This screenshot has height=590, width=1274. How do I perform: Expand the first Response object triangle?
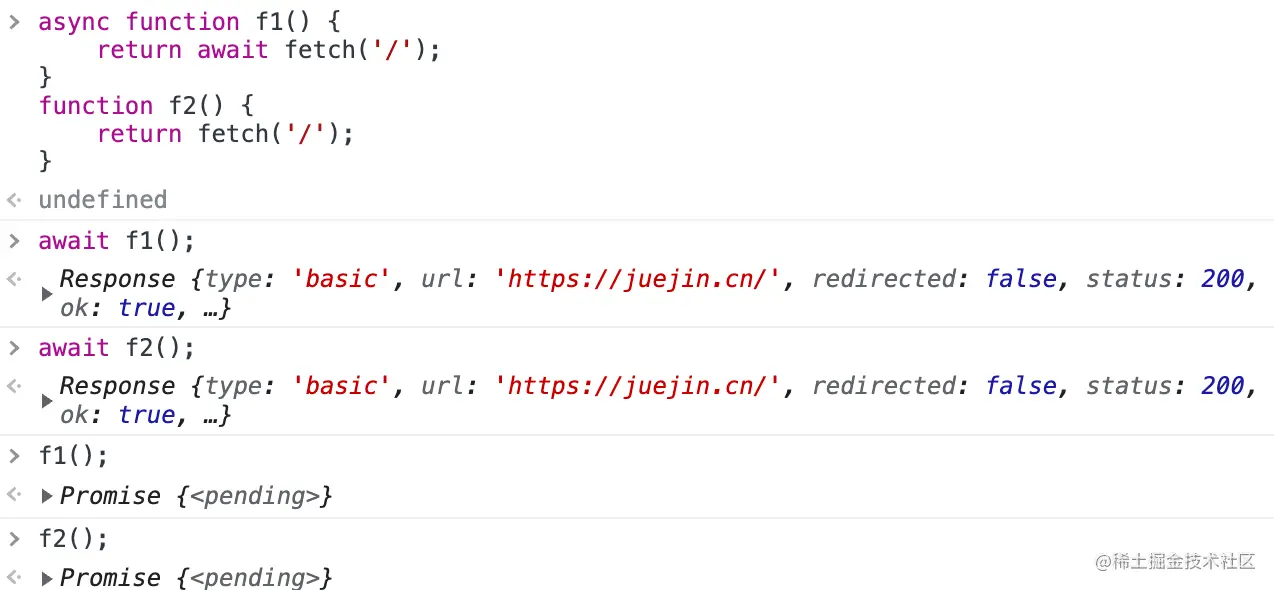pyautogui.click(x=47, y=294)
